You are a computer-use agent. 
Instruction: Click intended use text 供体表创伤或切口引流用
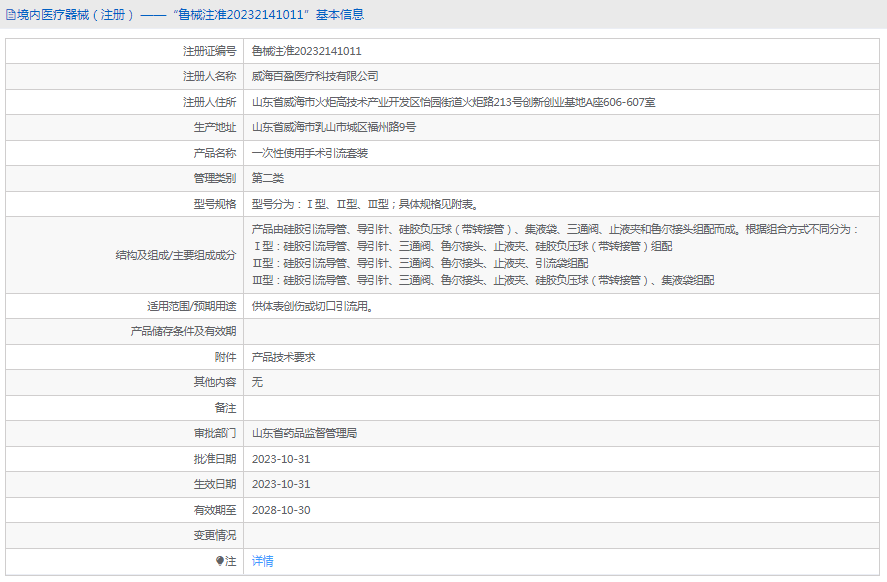tap(312, 306)
